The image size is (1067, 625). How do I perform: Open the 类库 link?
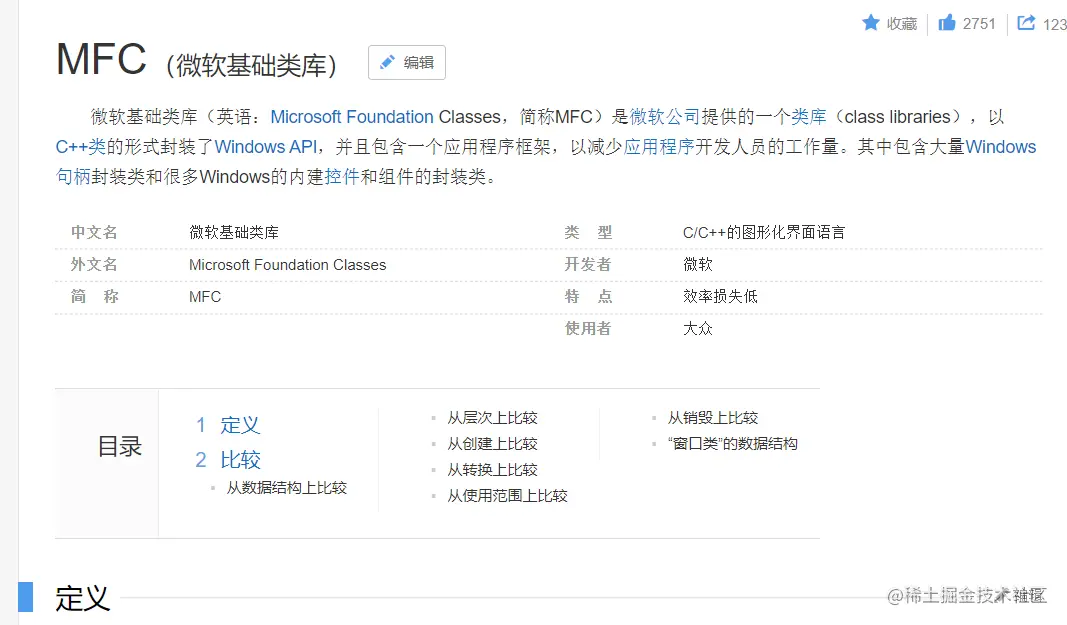click(808, 117)
